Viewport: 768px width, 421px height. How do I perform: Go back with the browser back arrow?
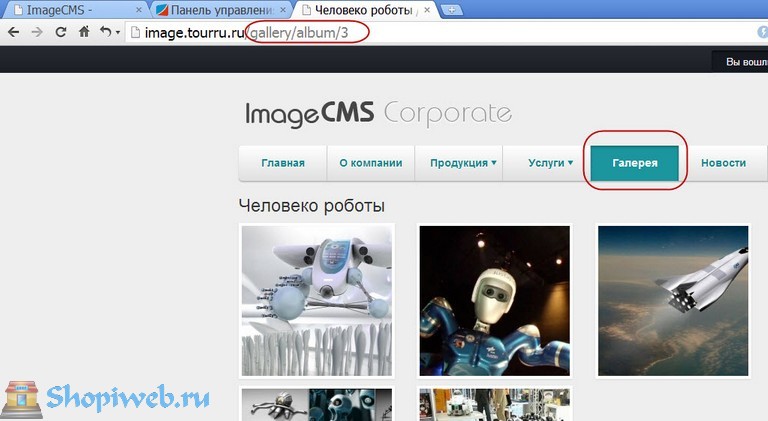[x=14, y=32]
